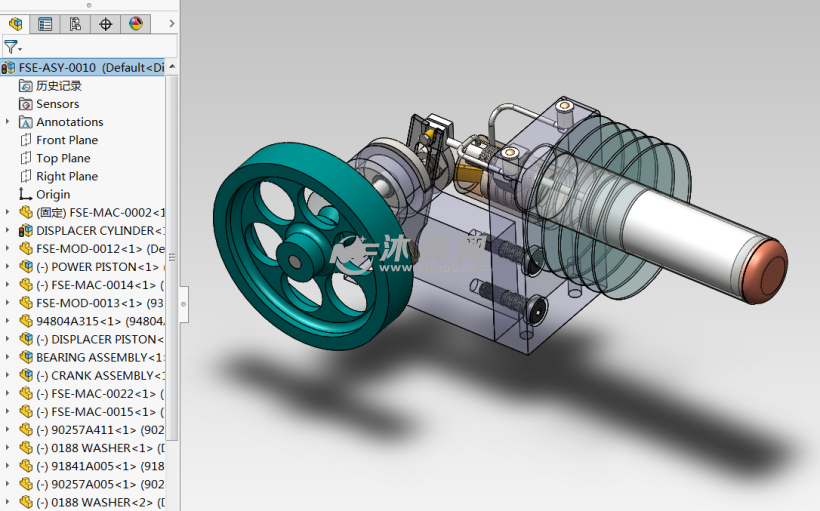Select the Right Plane
The height and width of the screenshot is (511, 820).
click(x=67, y=176)
